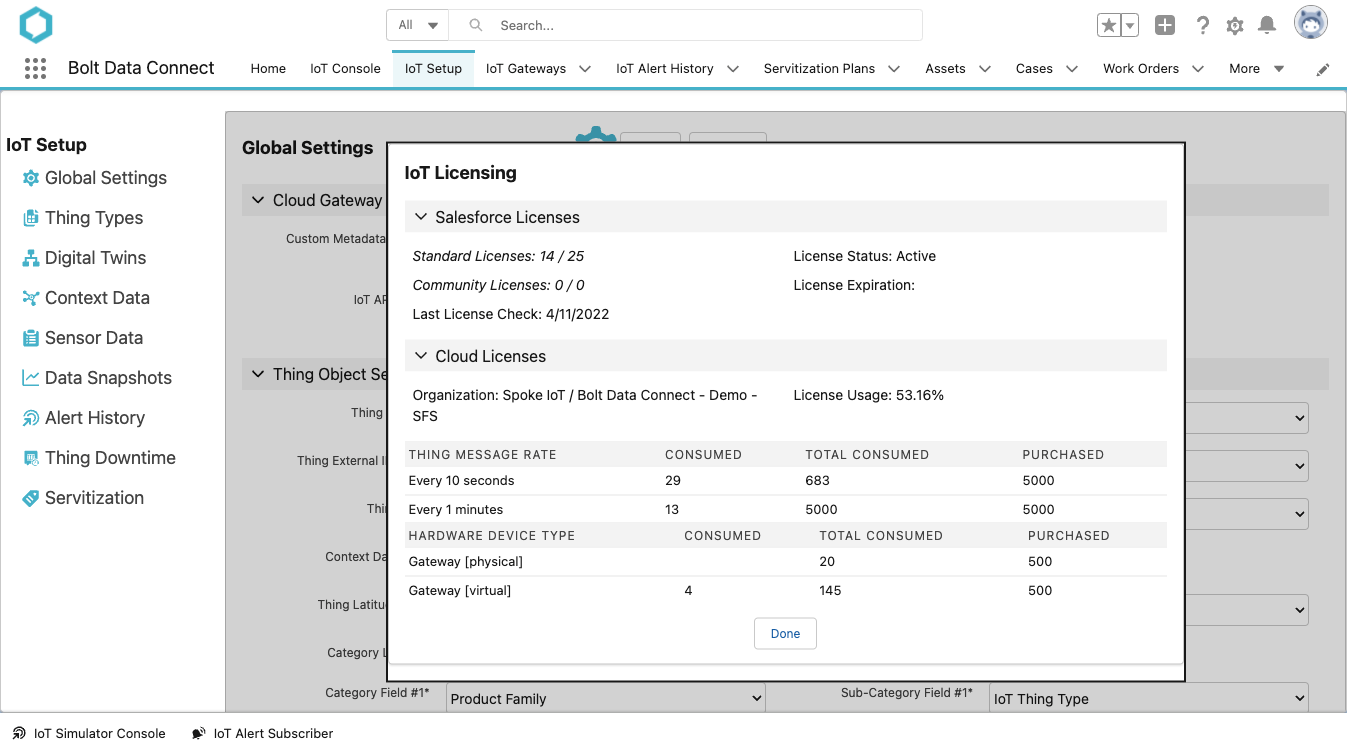Open the Work Orders chevron menu
The width and height of the screenshot is (1347, 753).
point(1199,69)
